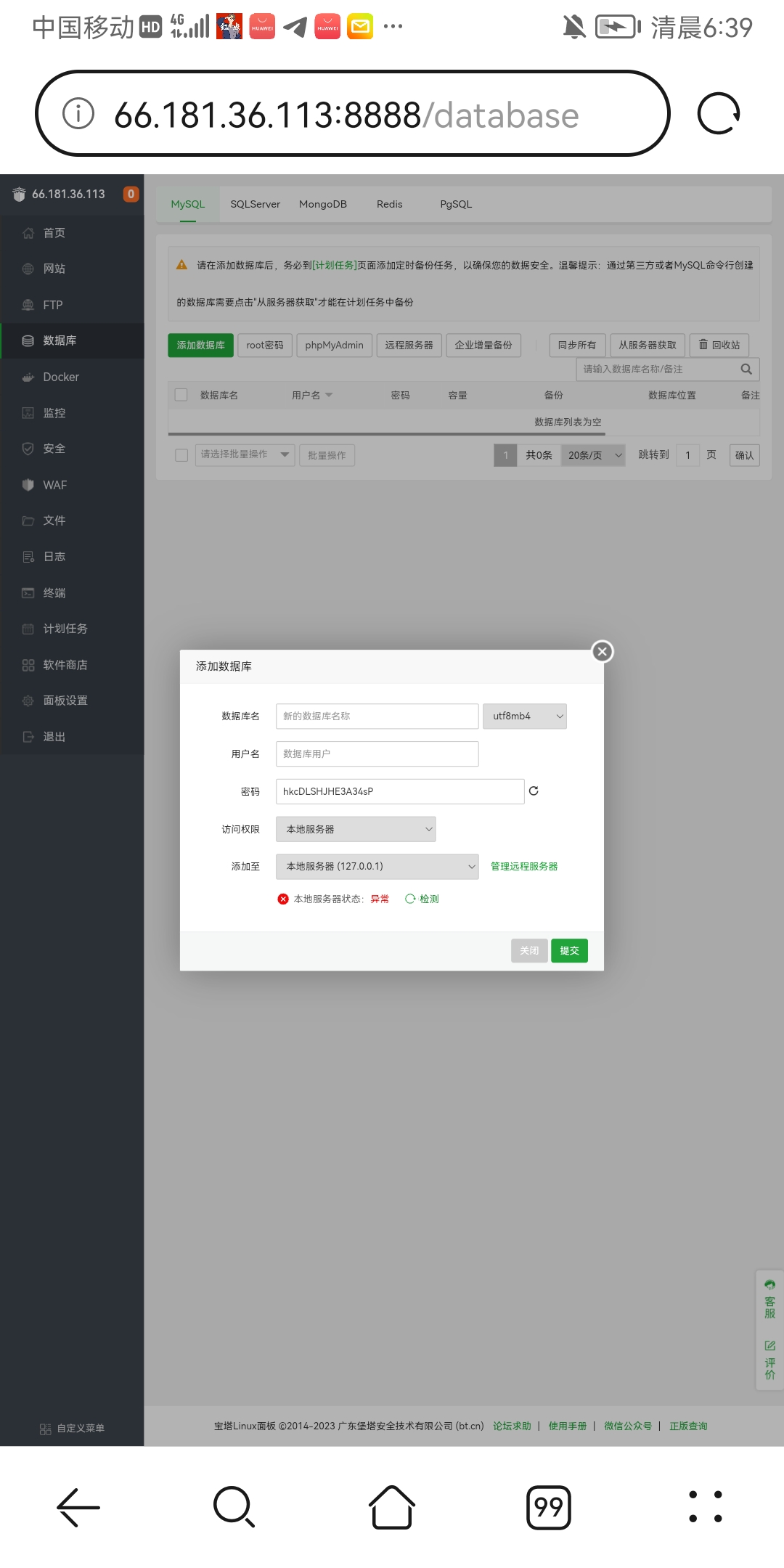Viewport: 784px width, 1568px height.
Task: Open the Docker sidebar item
Action: [72, 377]
